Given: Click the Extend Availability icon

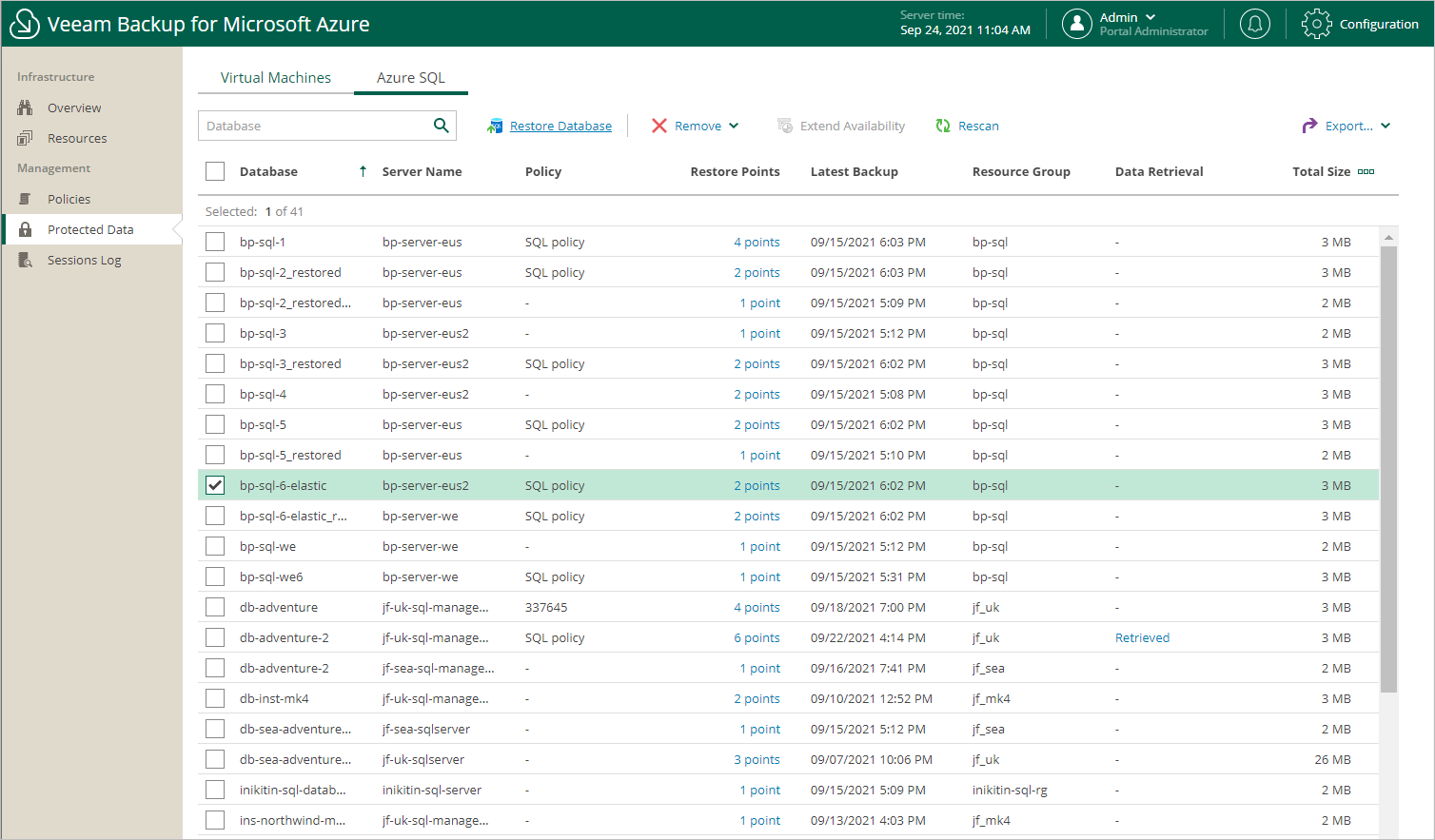Looking at the screenshot, I should pyautogui.click(x=785, y=126).
